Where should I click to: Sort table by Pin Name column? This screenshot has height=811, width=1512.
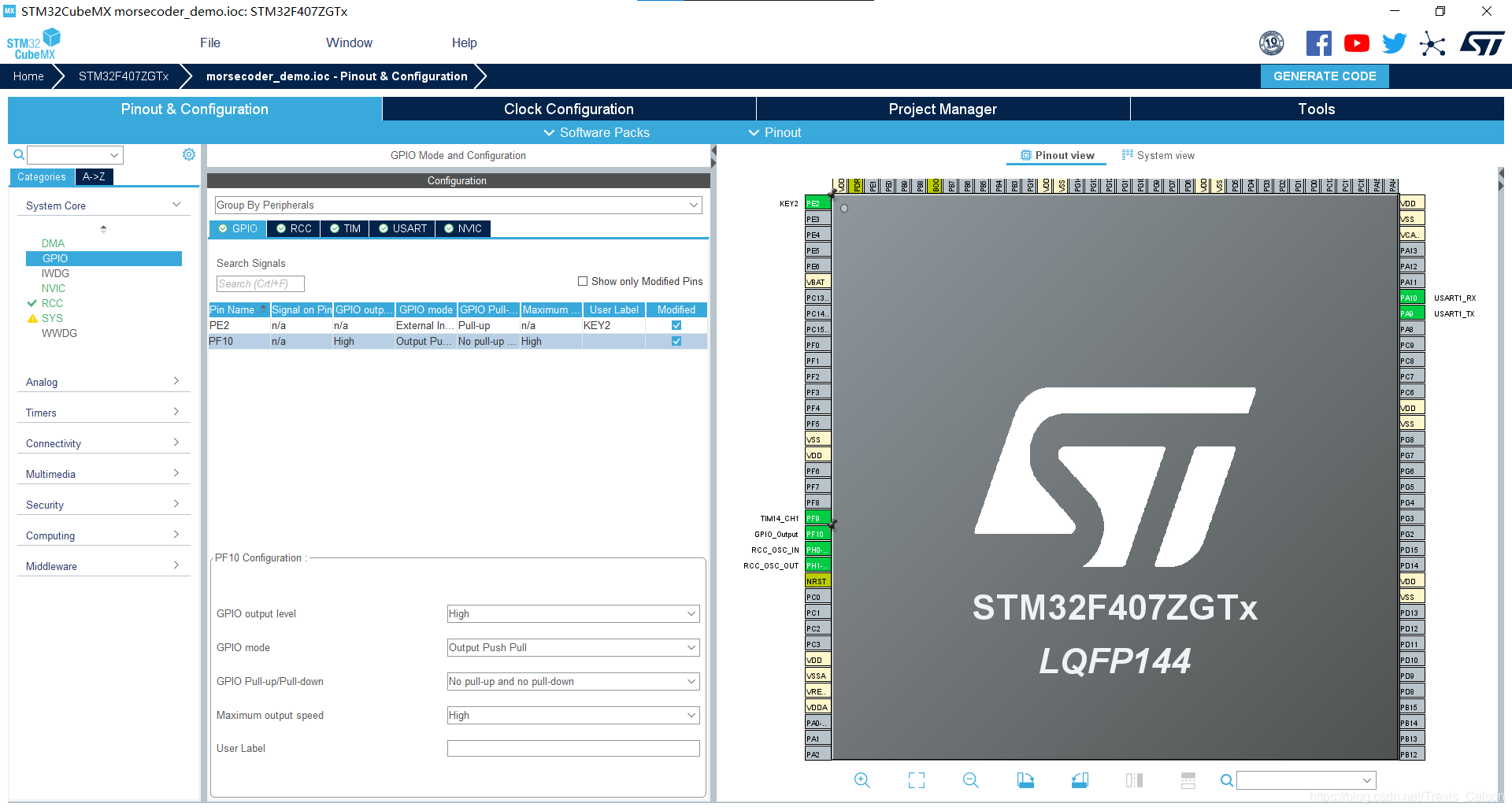click(239, 309)
